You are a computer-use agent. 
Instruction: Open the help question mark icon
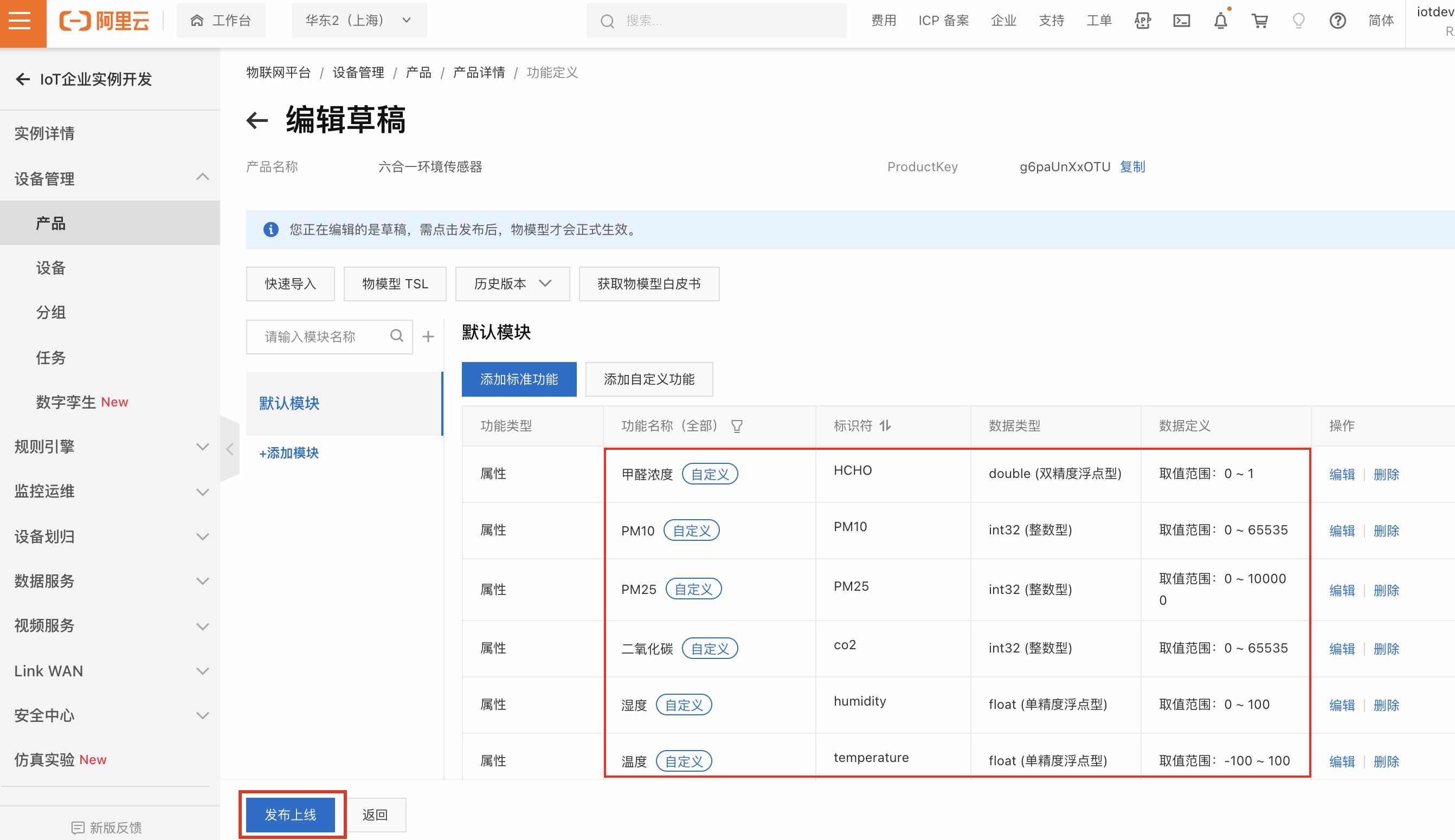(x=1337, y=21)
